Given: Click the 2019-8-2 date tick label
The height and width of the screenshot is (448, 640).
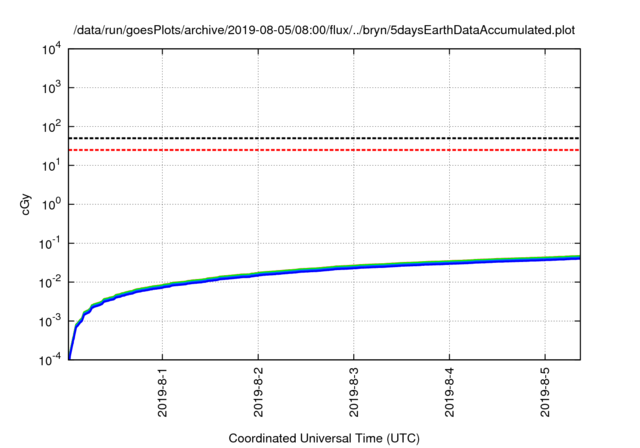Looking at the screenshot, I should click(x=258, y=392).
